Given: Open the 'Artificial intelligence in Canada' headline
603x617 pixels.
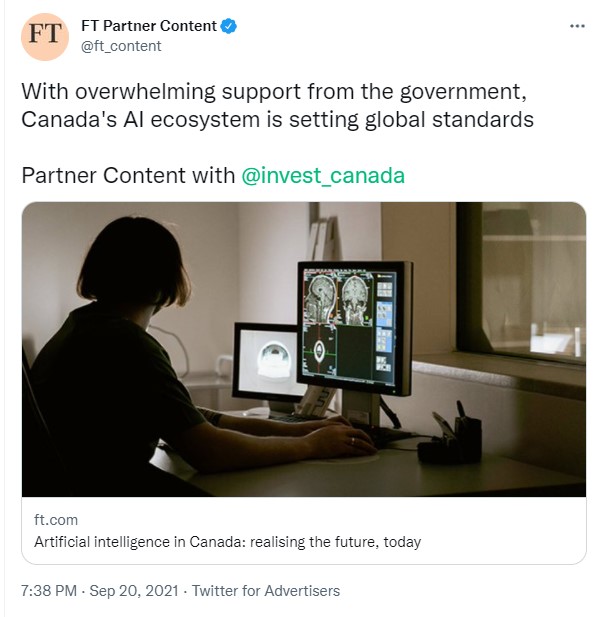Looking at the screenshot, I should coord(228,542).
